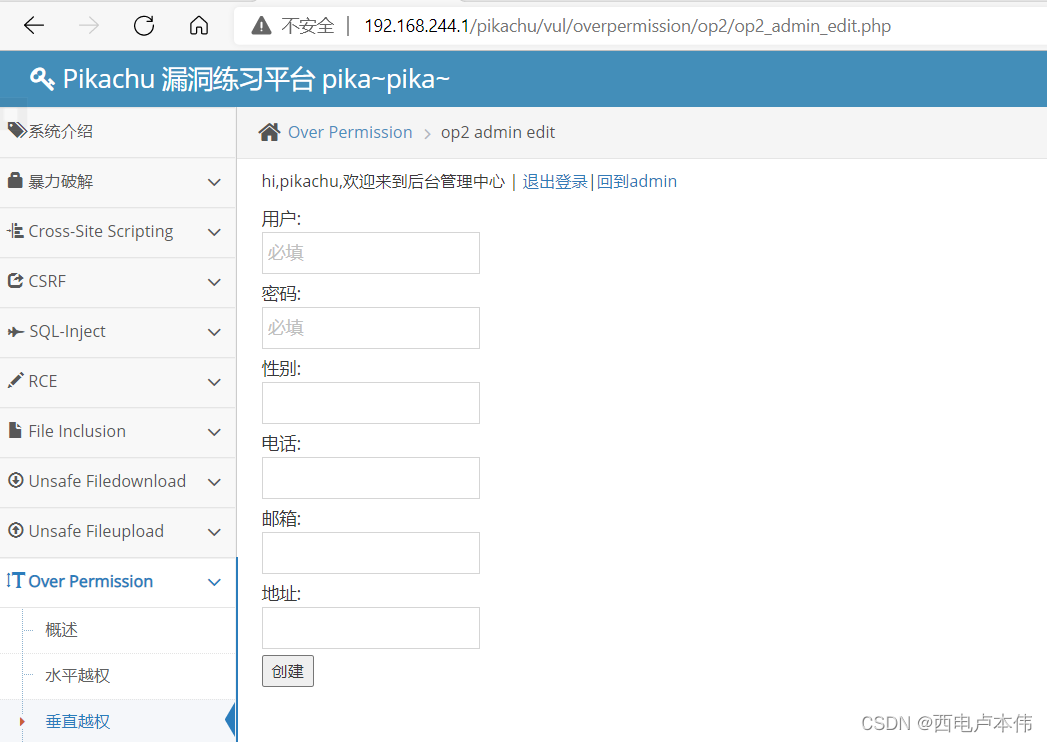Click the hi,pikachu welcome text
The height and width of the screenshot is (742, 1047).
pyautogui.click(x=383, y=182)
